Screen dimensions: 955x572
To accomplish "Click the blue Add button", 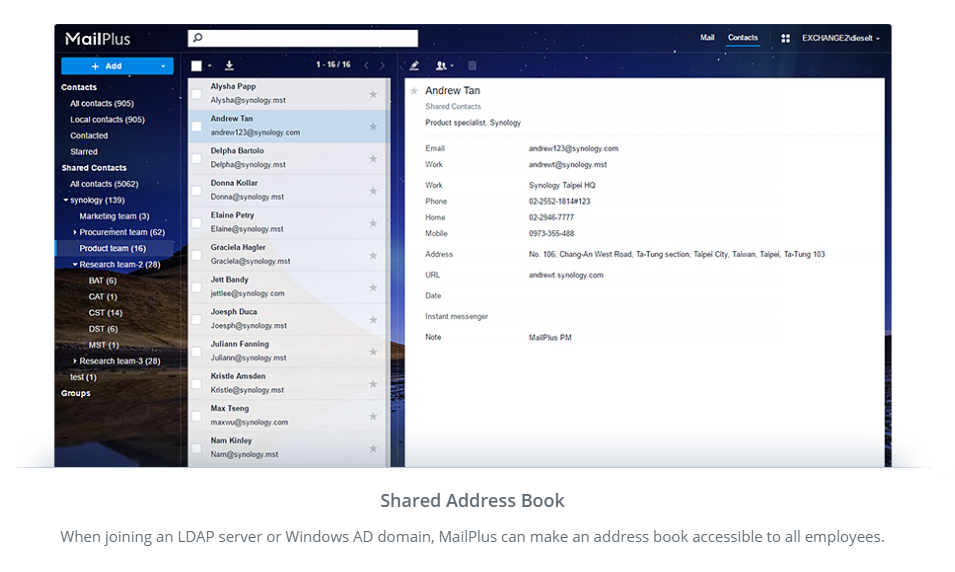I will pyautogui.click(x=118, y=66).
